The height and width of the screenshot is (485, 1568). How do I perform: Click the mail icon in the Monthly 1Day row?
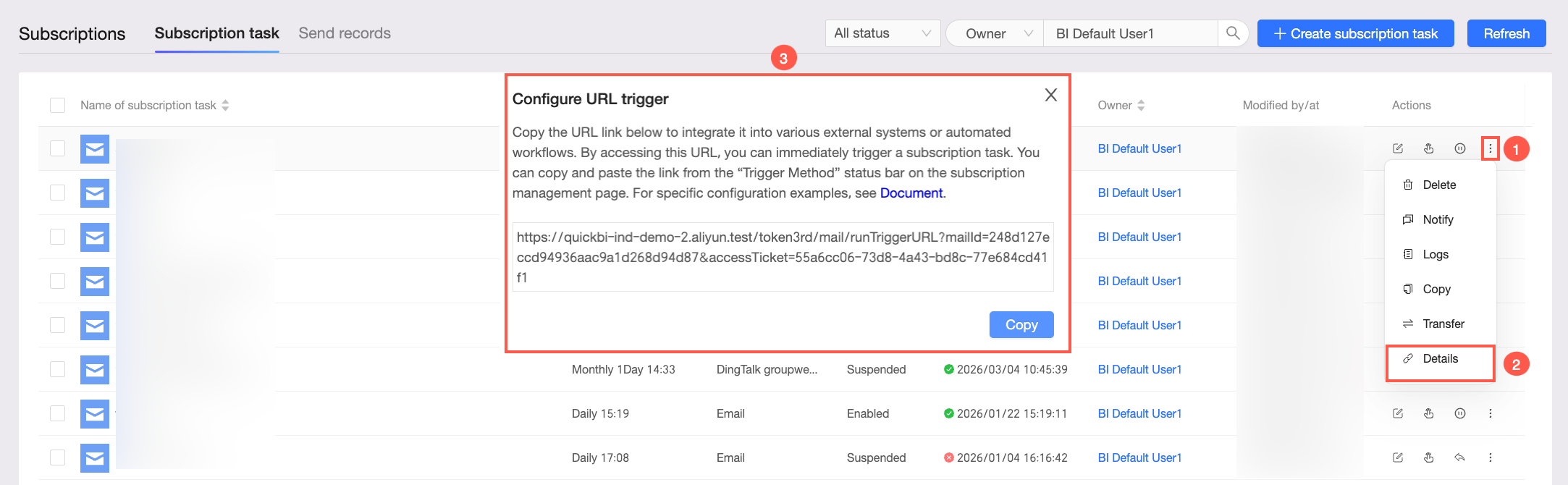click(95, 370)
